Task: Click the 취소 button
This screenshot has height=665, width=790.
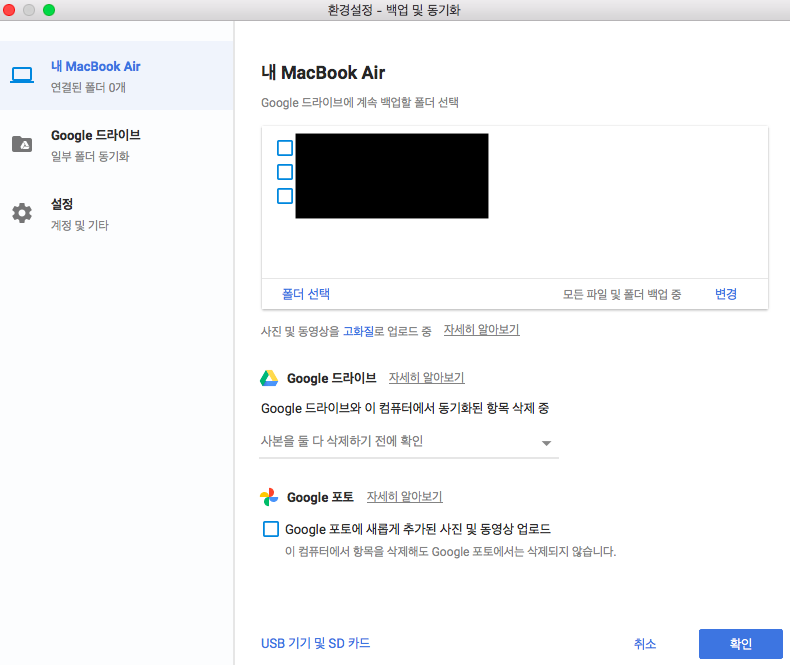Action: click(645, 644)
